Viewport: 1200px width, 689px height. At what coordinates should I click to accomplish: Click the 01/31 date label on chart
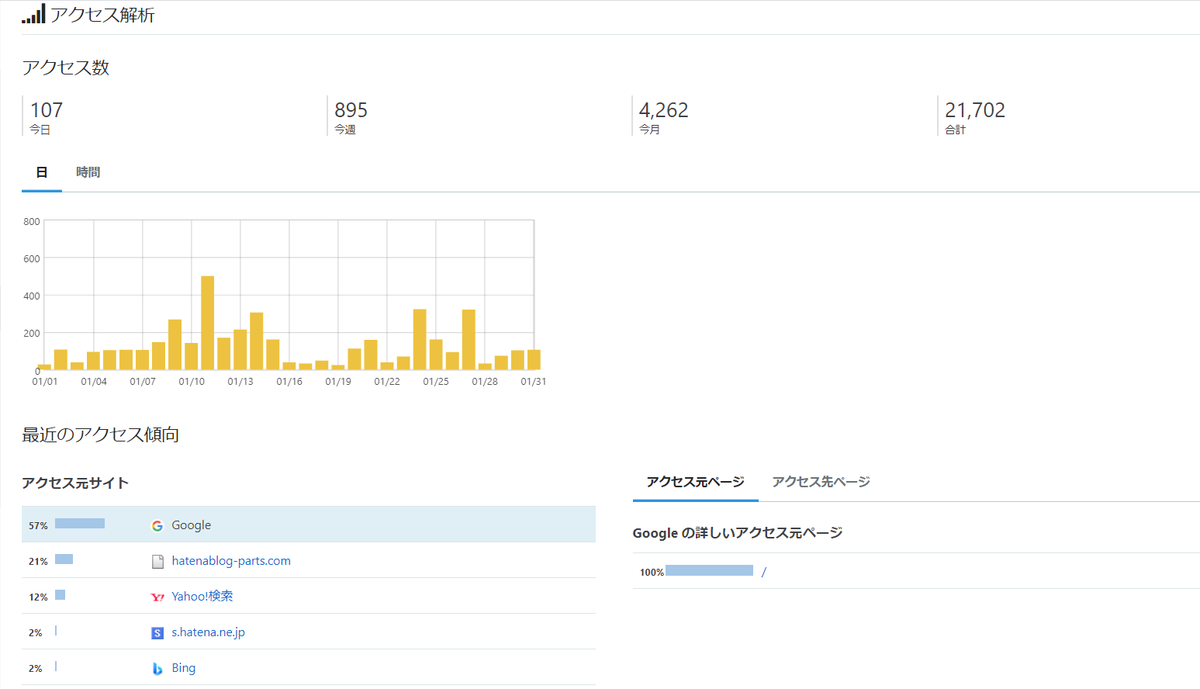pyautogui.click(x=533, y=381)
